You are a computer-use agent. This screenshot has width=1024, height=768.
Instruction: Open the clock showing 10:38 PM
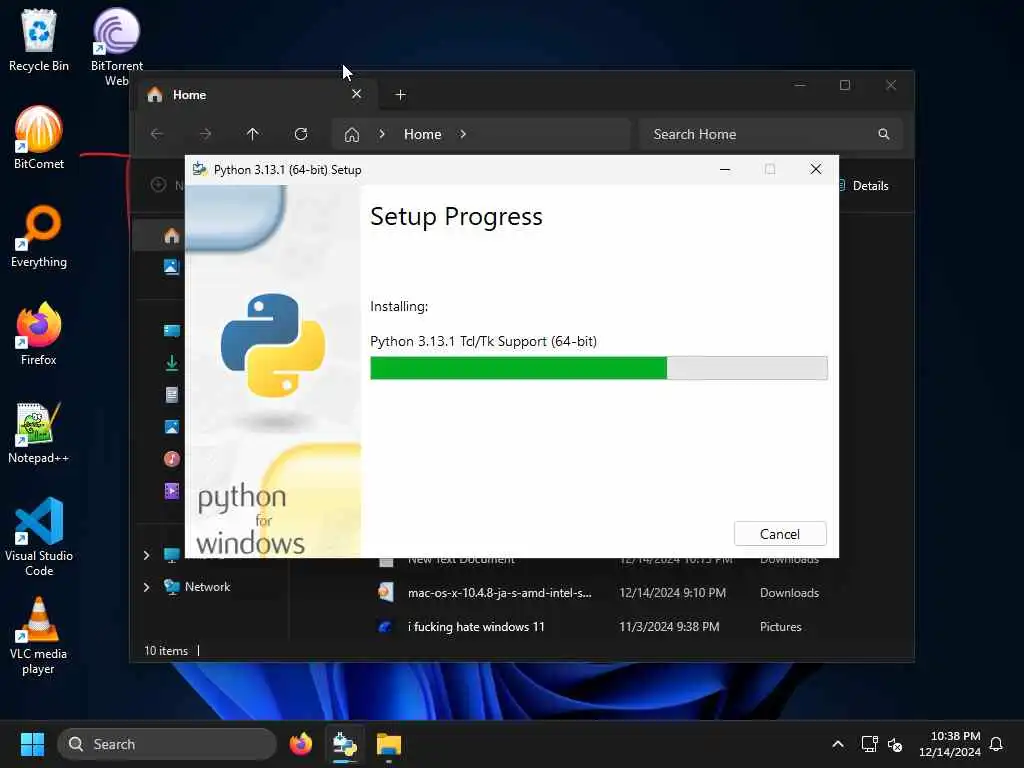(x=950, y=744)
